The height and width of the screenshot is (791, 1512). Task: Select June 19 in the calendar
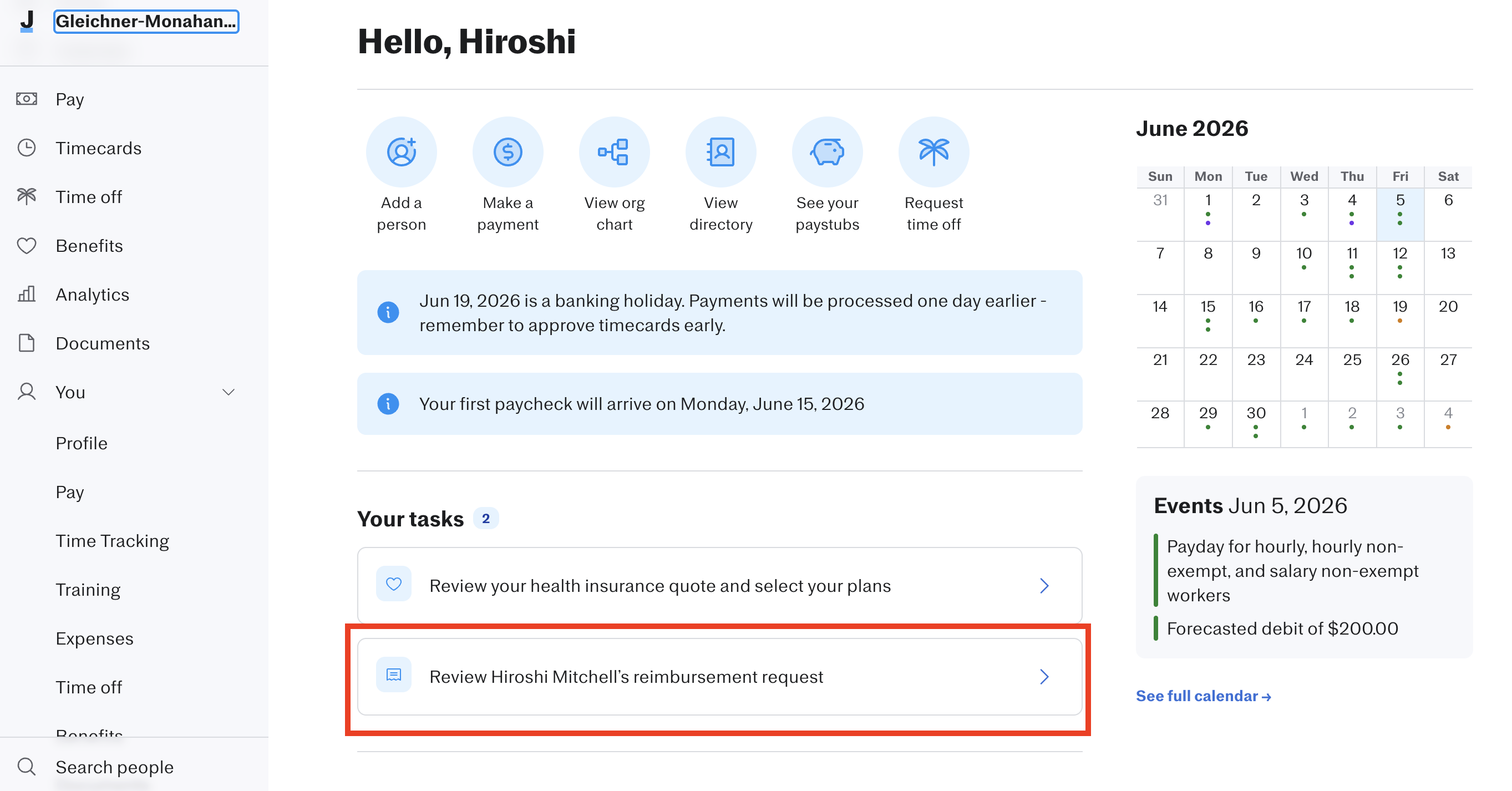(x=1400, y=321)
